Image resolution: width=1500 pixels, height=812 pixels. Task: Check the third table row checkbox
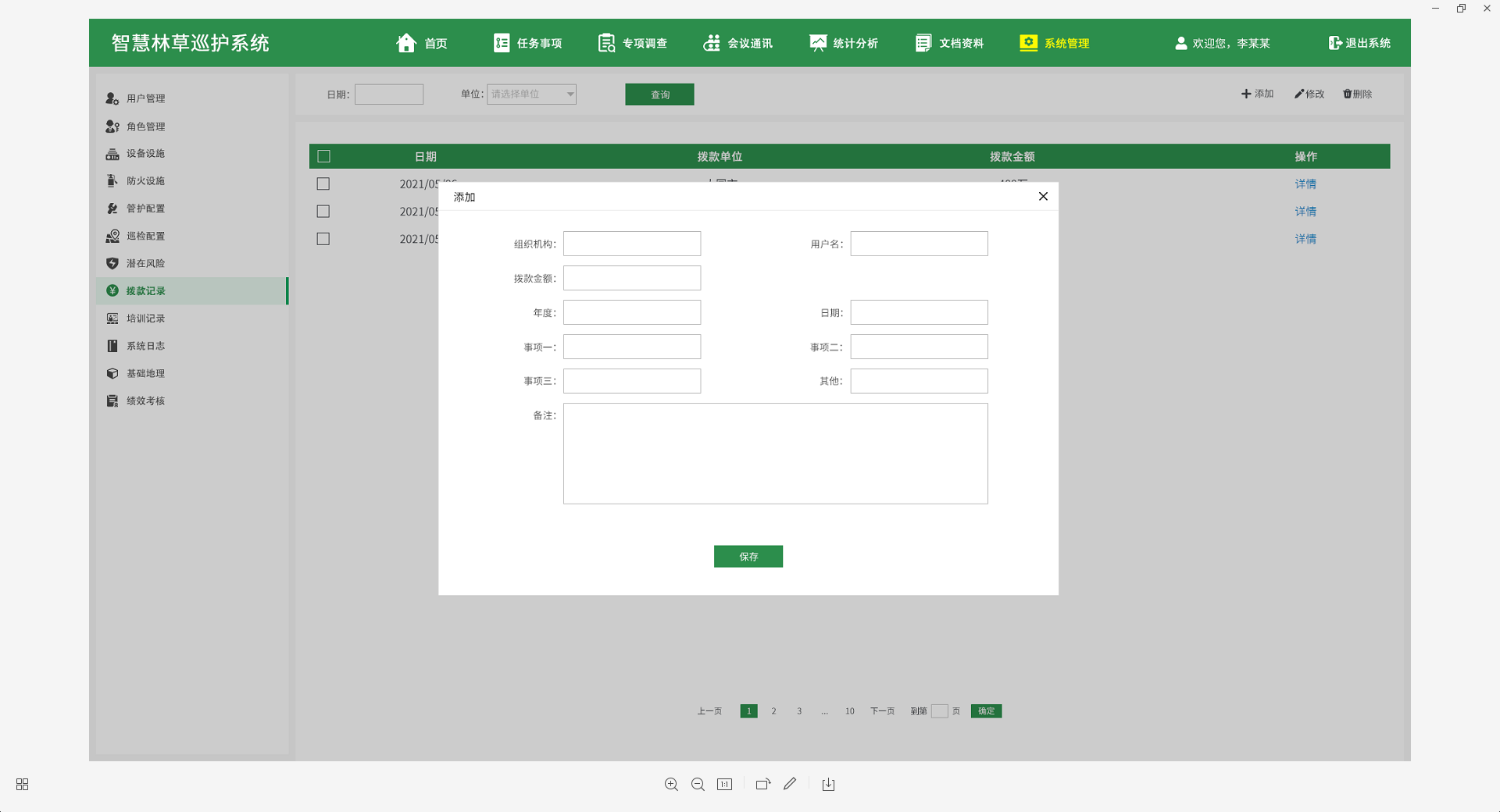[323, 239]
